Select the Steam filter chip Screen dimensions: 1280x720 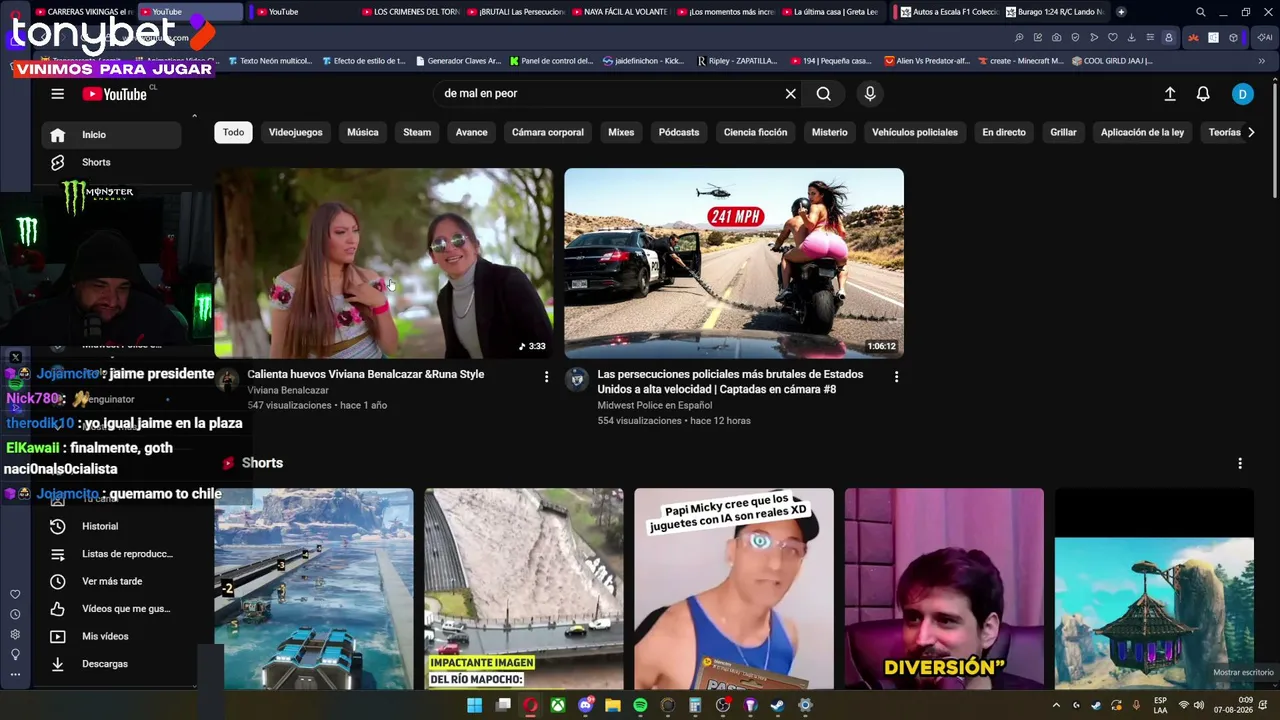[x=417, y=132]
